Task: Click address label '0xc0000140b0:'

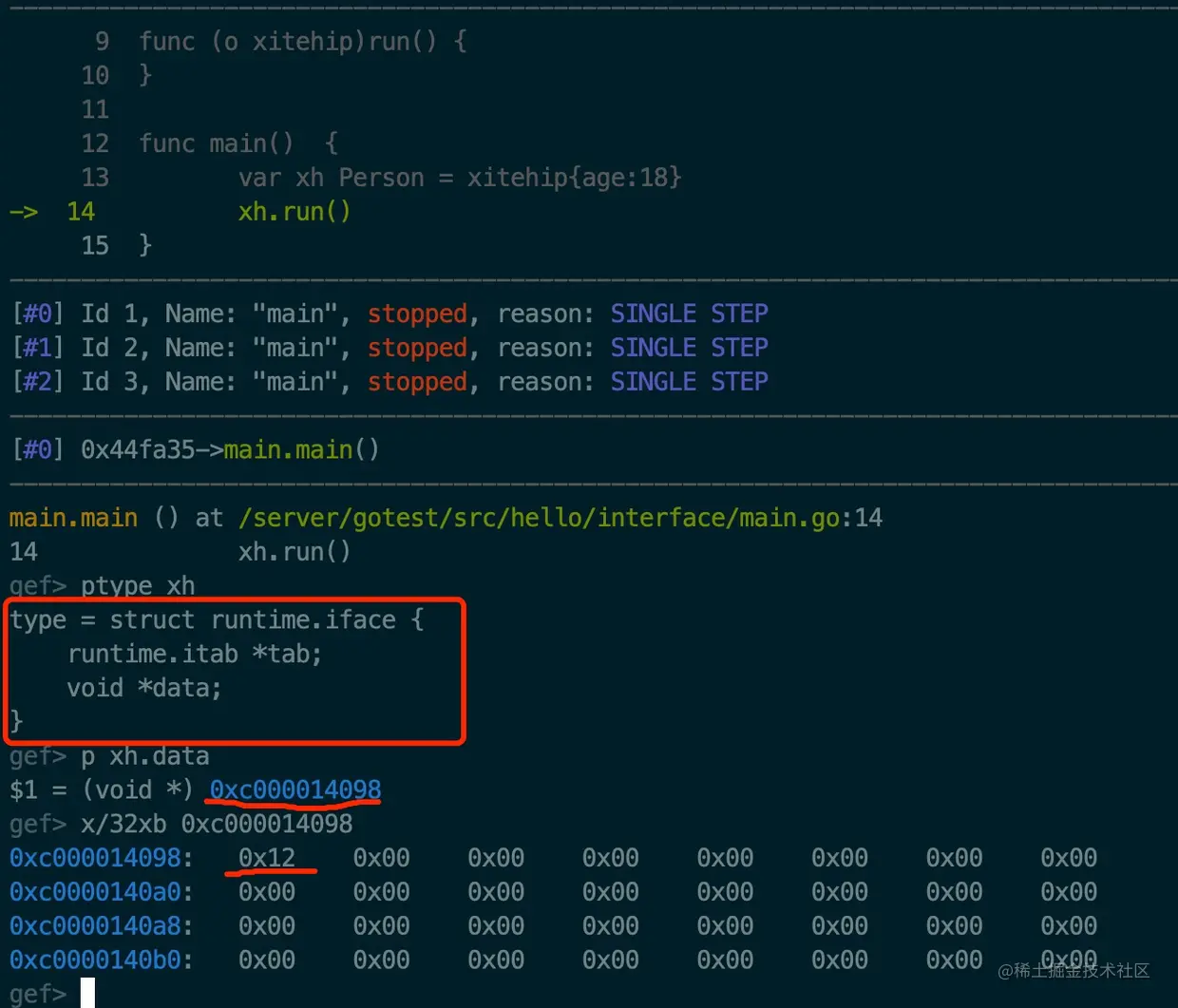Action: point(102,960)
